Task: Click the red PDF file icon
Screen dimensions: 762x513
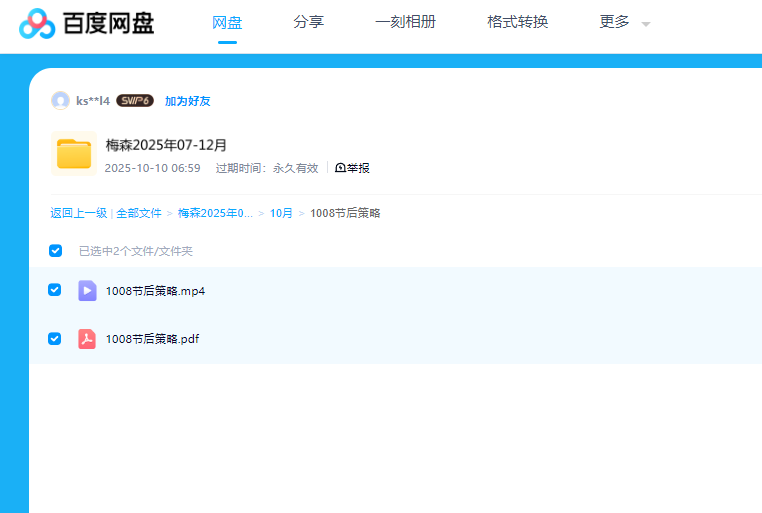Action: coord(87,339)
